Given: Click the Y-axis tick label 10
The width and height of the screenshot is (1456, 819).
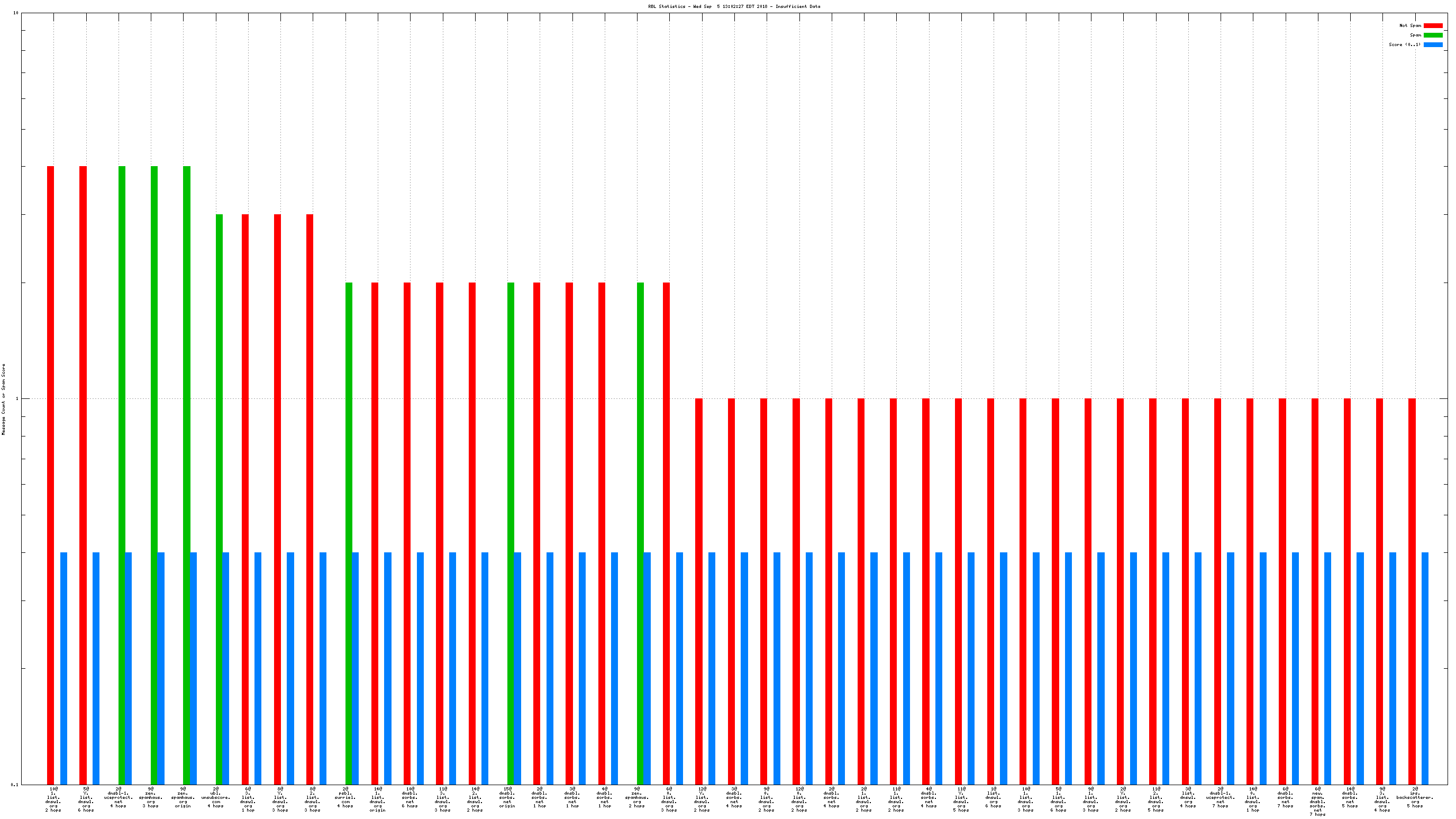Looking at the screenshot, I should click(x=16, y=13).
